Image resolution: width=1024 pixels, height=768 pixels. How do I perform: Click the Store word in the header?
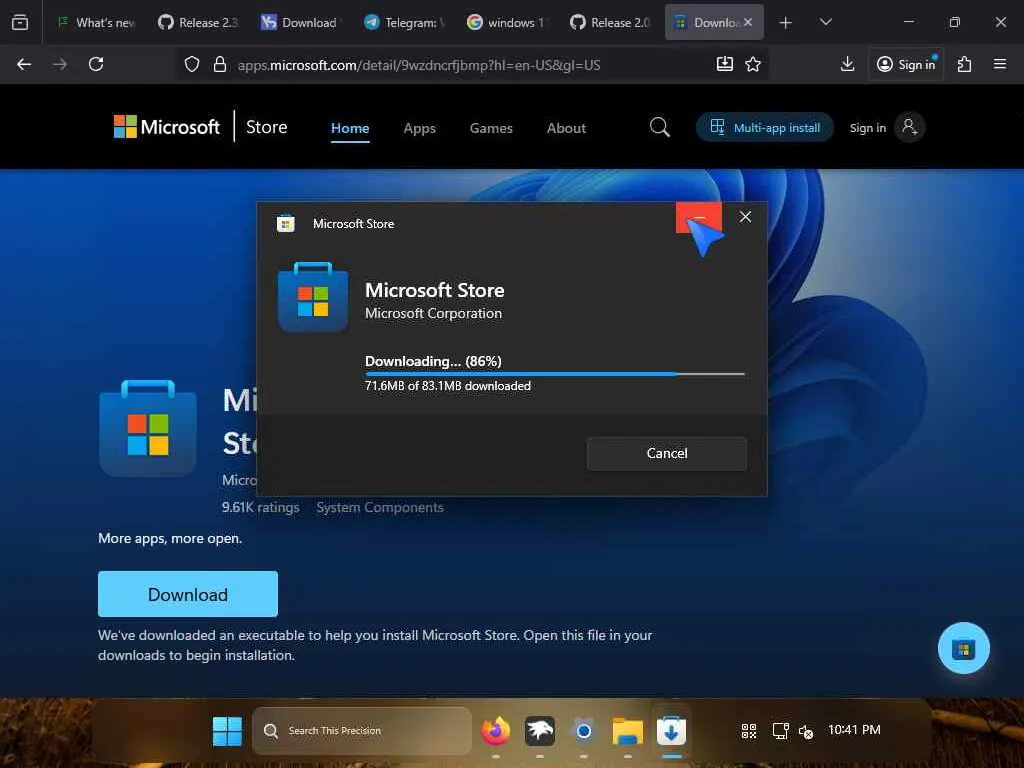(x=266, y=127)
